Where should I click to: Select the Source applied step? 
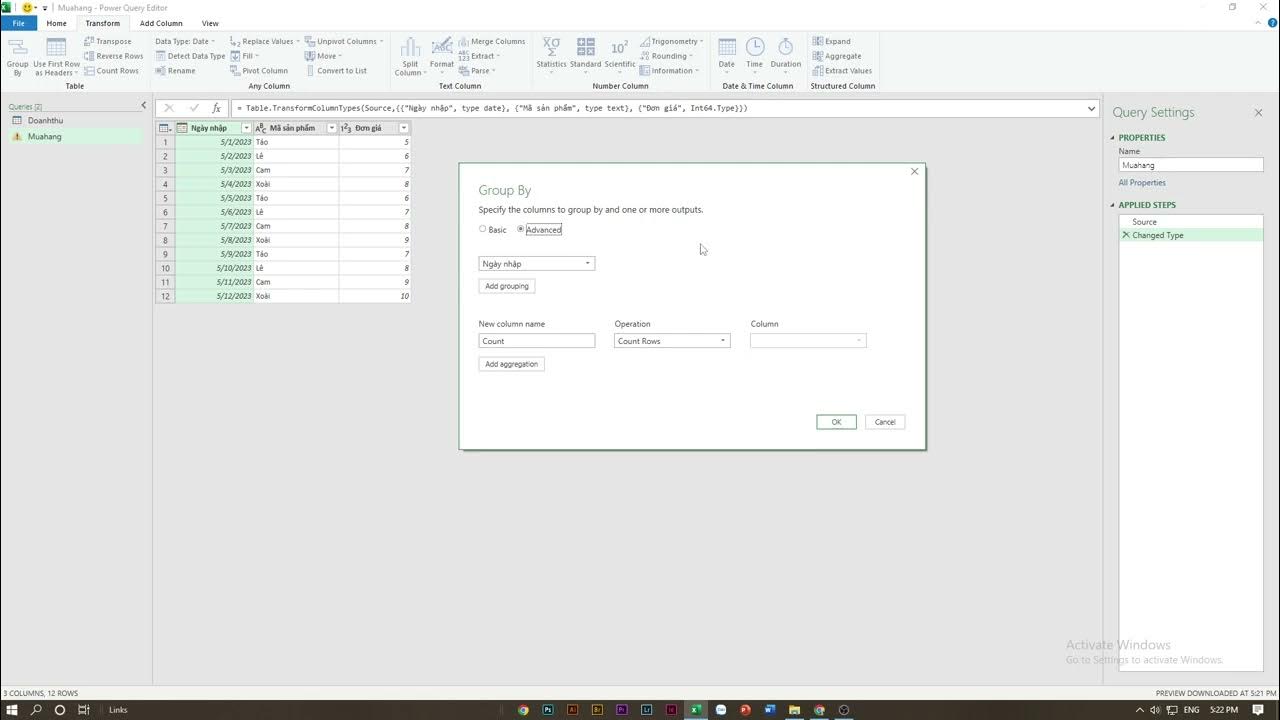point(1190,222)
